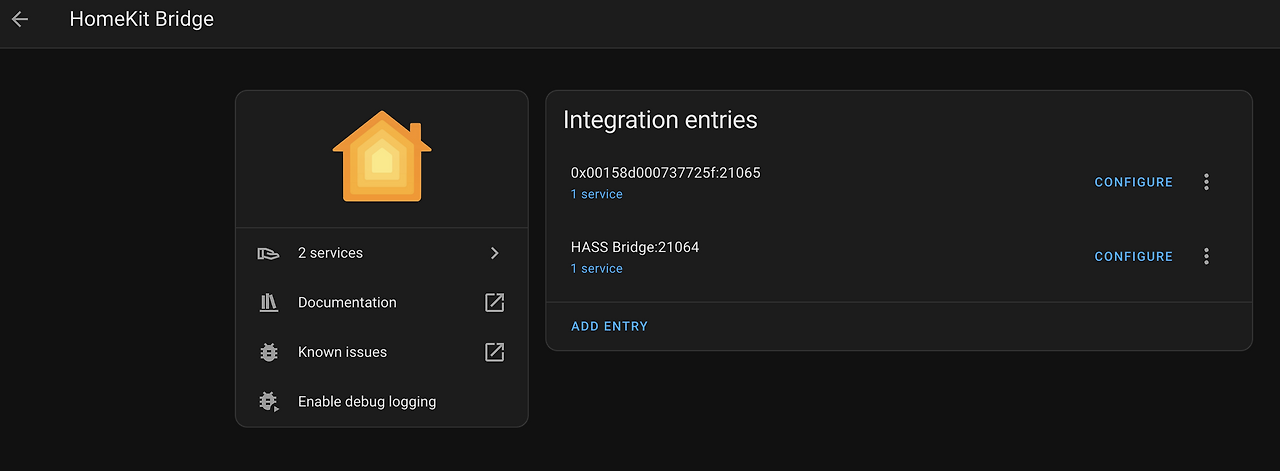Open three-dot menu for HASS Bridge:21064
Screen dimensions: 1280x471
[x=1206, y=257]
